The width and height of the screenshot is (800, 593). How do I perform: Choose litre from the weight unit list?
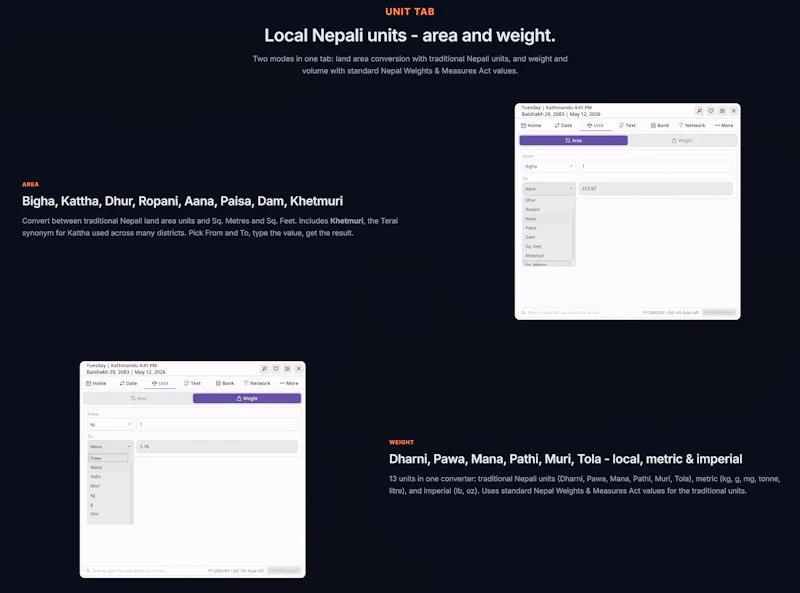[x=108, y=513]
